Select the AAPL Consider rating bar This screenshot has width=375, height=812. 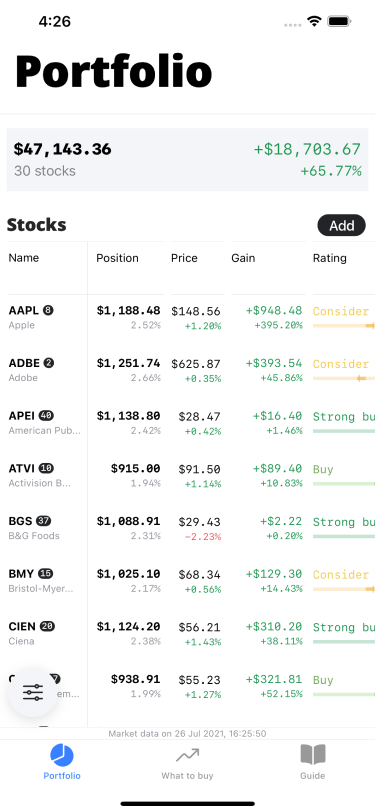(x=343, y=325)
